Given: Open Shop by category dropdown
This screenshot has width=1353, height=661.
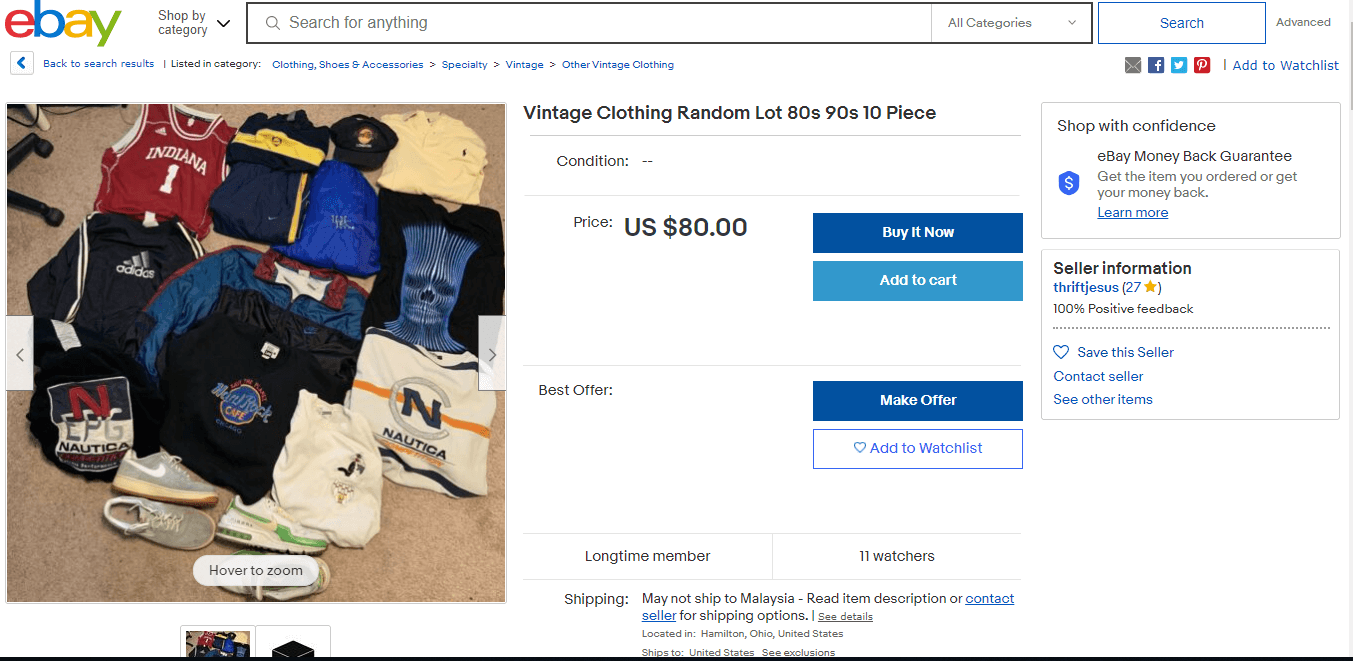Looking at the screenshot, I should coord(194,23).
